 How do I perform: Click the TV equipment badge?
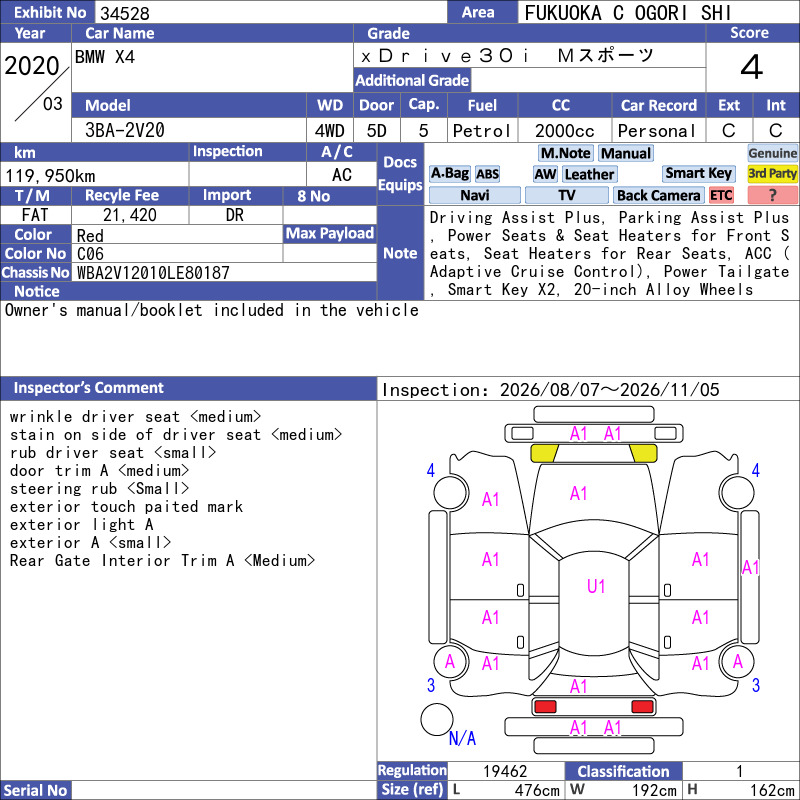tap(566, 195)
